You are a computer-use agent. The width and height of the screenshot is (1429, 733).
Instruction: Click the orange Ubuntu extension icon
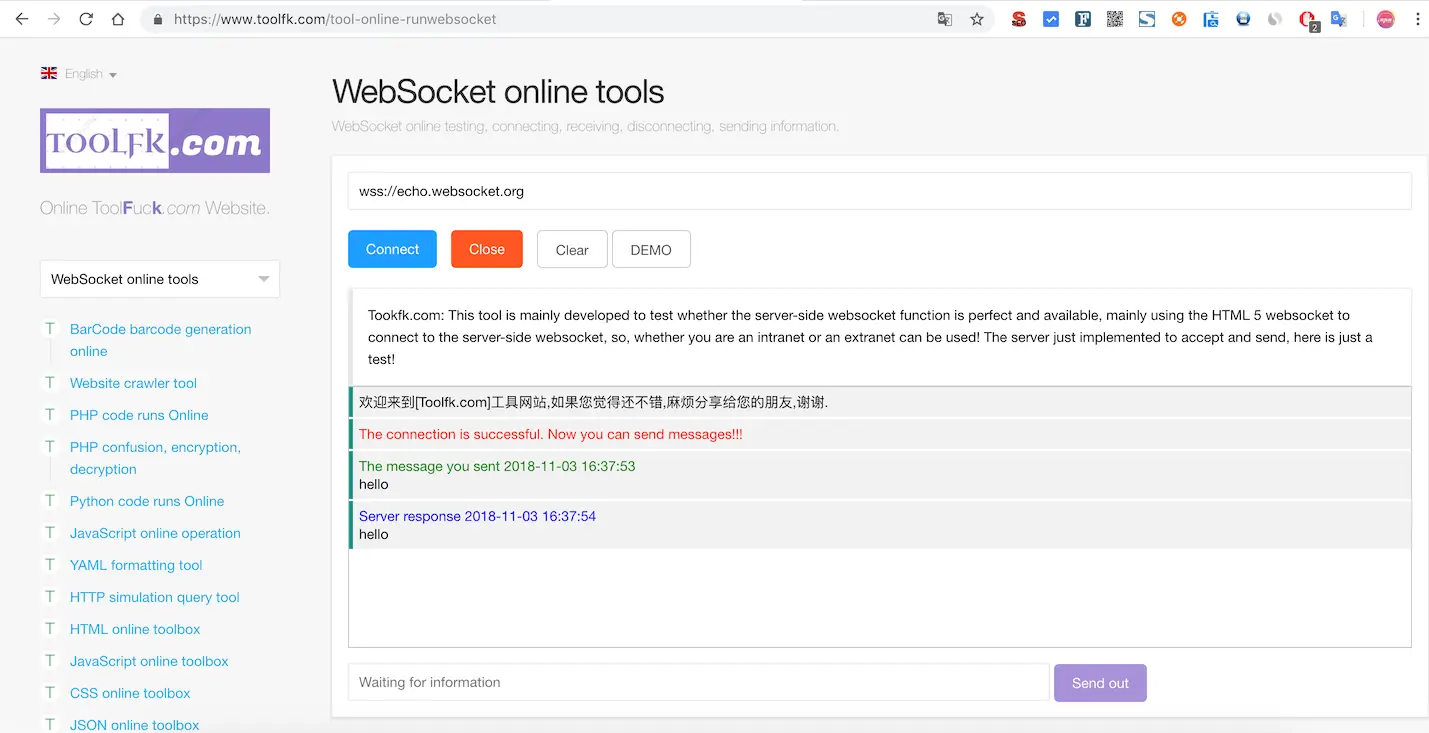pos(1178,18)
